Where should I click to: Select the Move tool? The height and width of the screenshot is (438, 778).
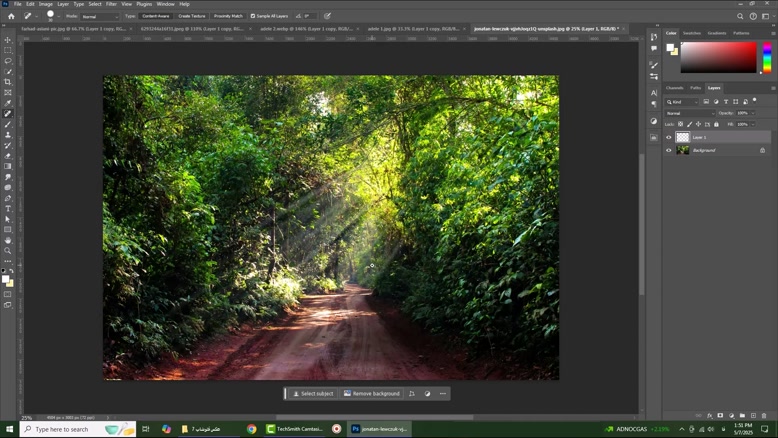(7, 40)
